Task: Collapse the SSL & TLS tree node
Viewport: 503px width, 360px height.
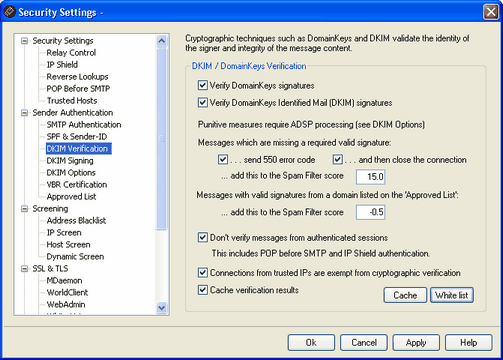Action: [x=24, y=269]
